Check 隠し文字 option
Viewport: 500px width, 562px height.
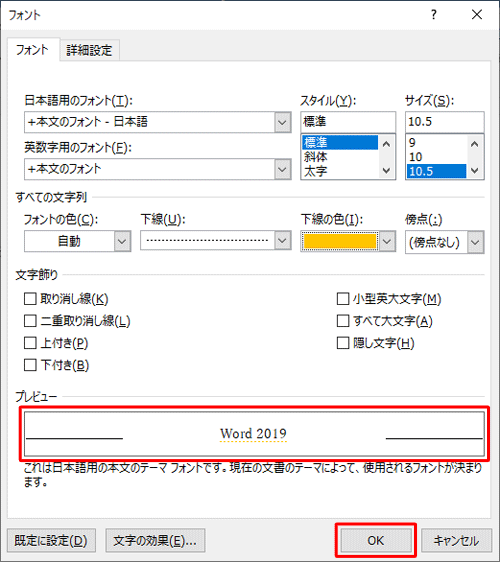(343, 343)
